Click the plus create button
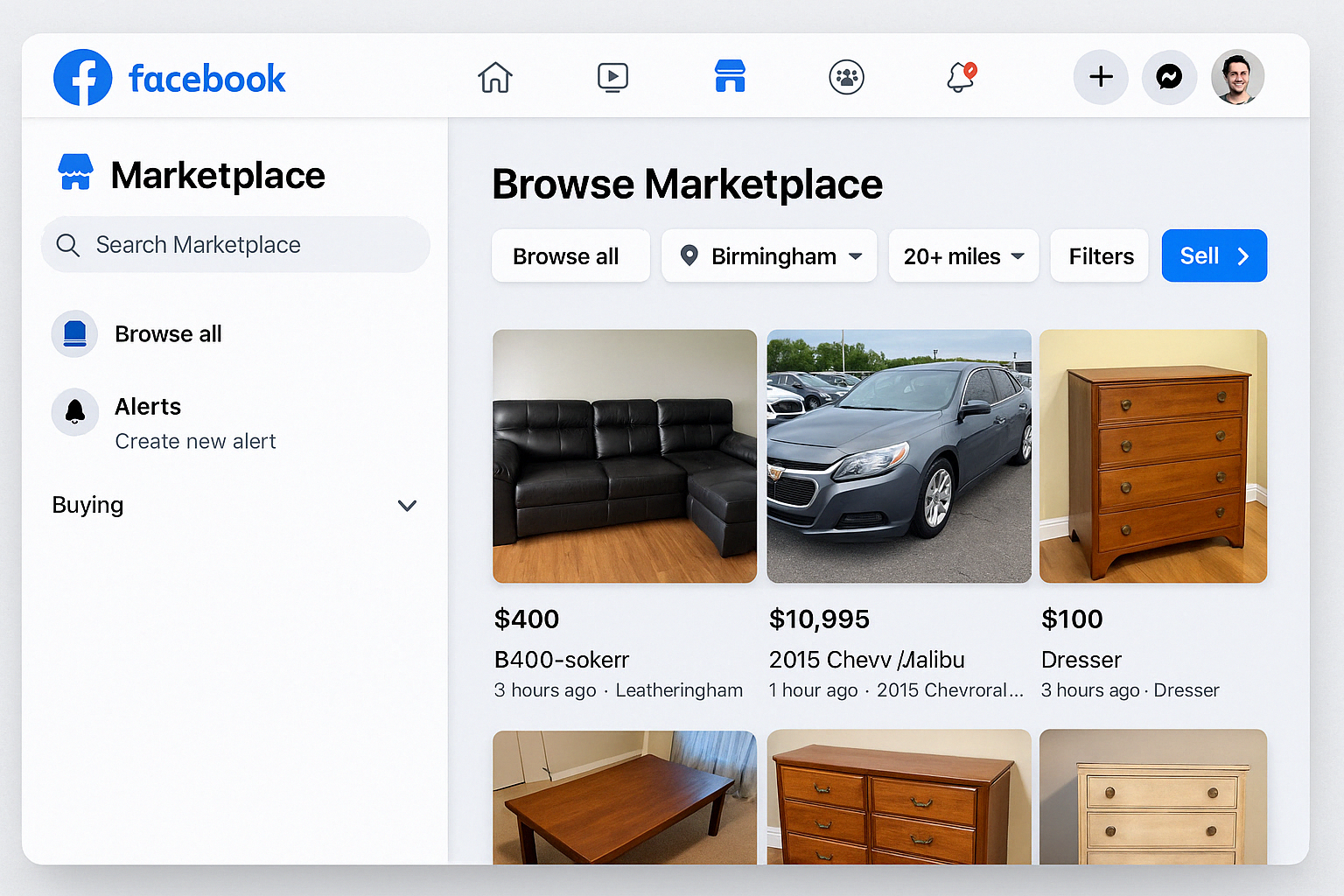Image resolution: width=1344 pixels, height=896 pixels. [x=1101, y=77]
